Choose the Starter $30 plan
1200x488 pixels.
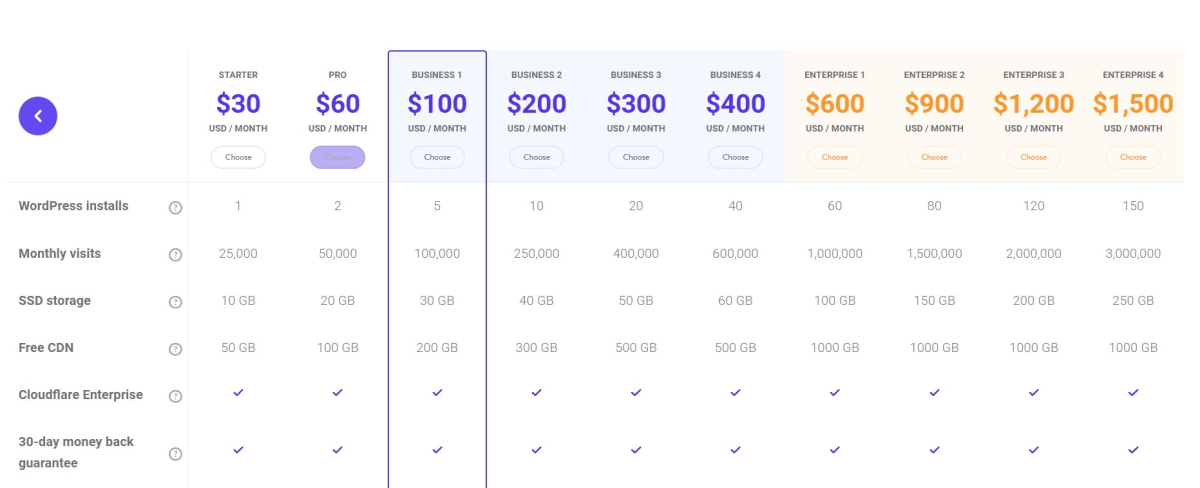(x=238, y=157)
